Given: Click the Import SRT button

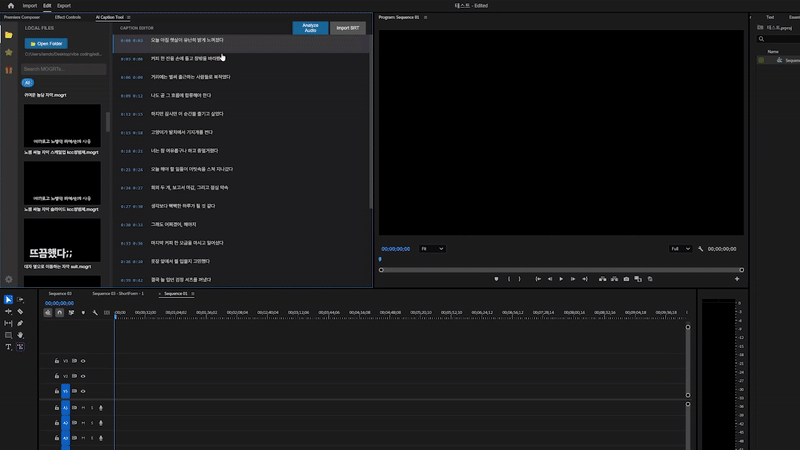Looking at the screenshot, I should (348, 28).
